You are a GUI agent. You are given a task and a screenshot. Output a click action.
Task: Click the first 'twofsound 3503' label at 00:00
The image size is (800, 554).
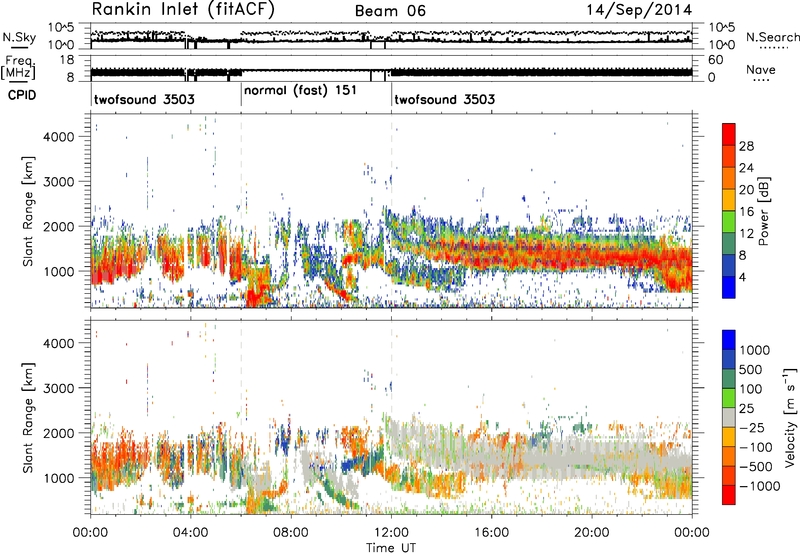point(144,99)
